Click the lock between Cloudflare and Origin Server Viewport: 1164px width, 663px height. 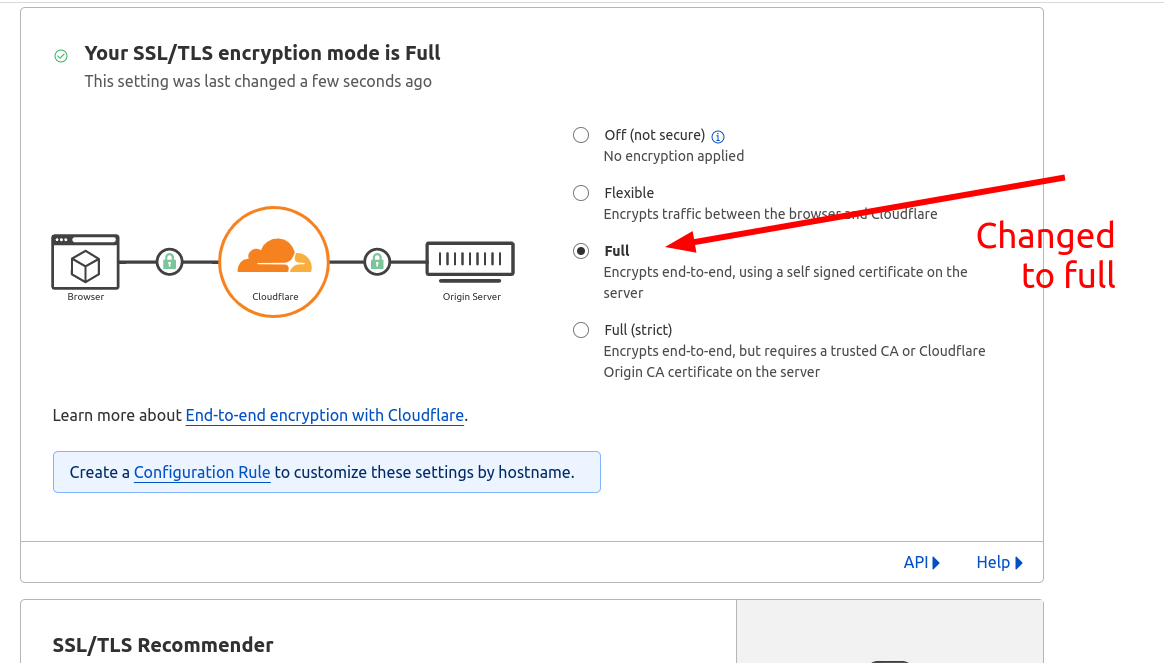click(x=377, y=262)
